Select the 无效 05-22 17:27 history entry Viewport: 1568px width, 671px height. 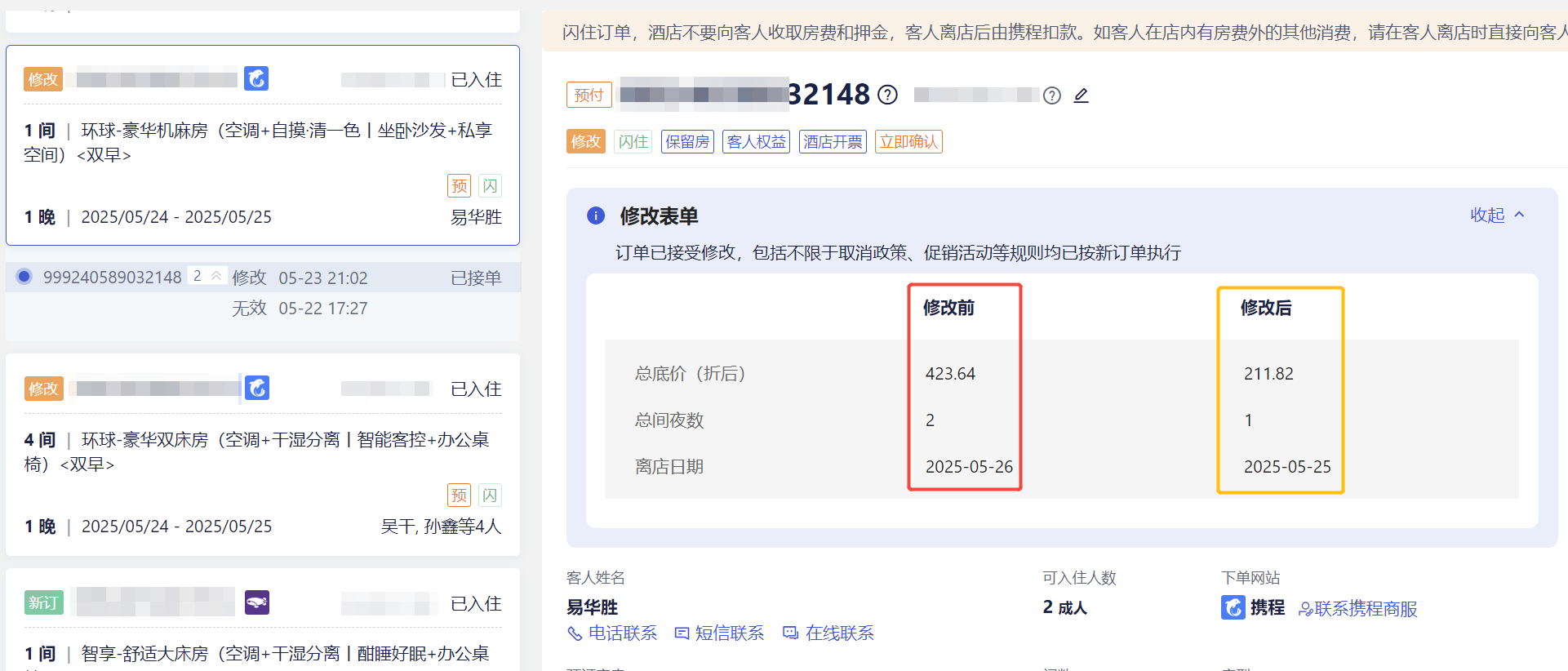[x=300, y=309]
